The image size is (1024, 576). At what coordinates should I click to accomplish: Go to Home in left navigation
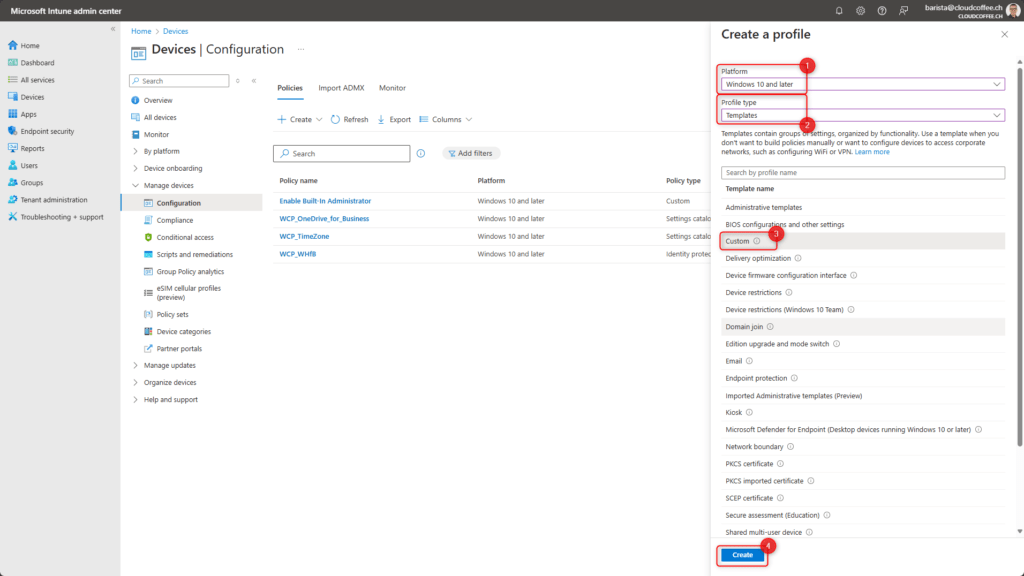tap(29, 46)
